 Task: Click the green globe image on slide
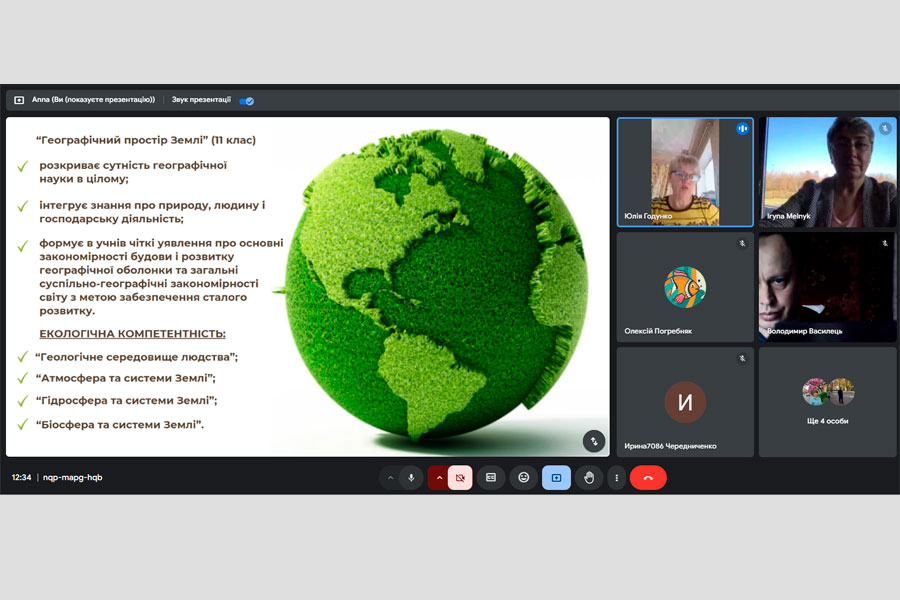click(437, 284)
